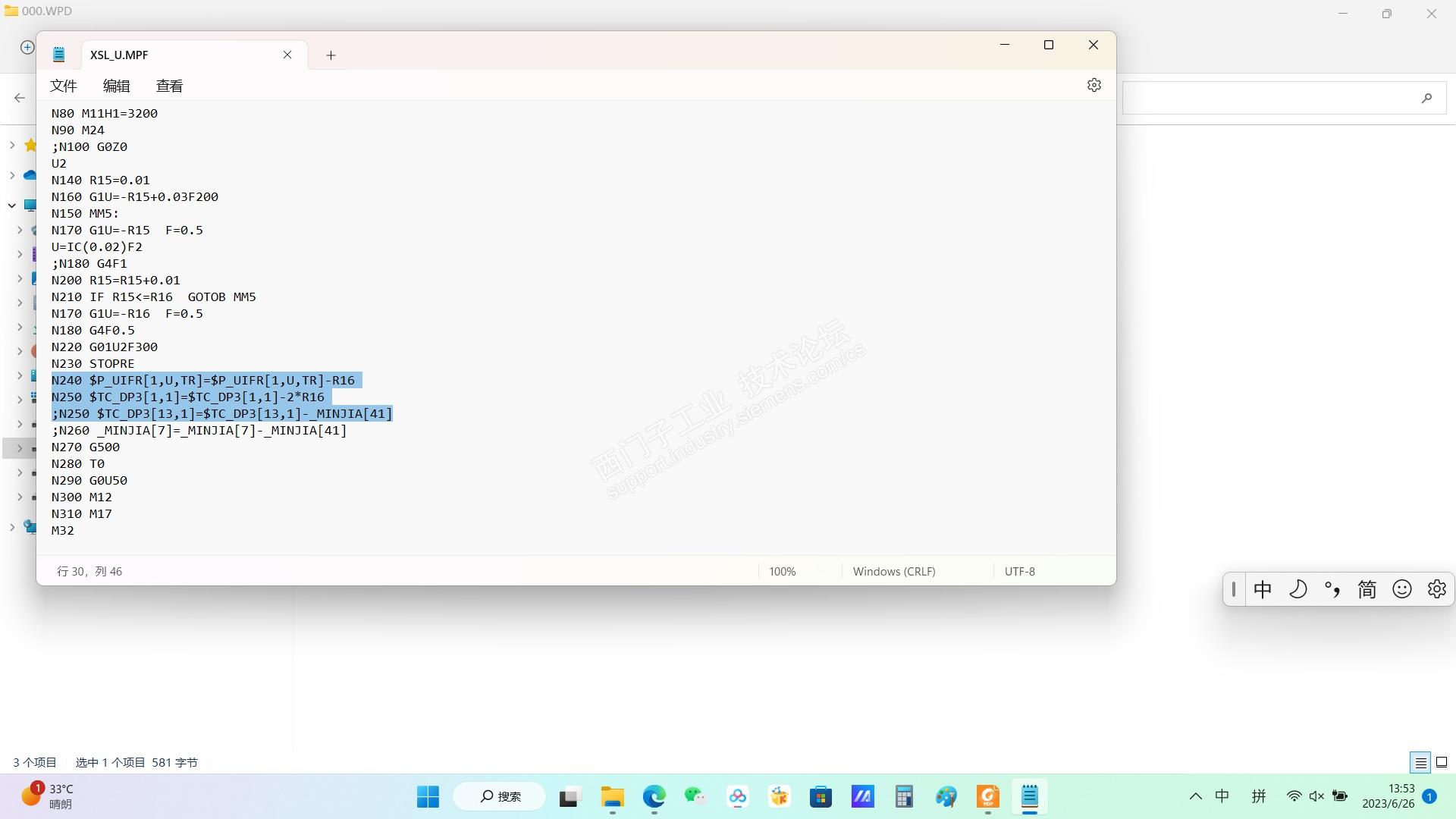This screenshot has width=1456, height=819.
Task: Toggle IME Chinese/English mode button
Action: coord(1263,589)
